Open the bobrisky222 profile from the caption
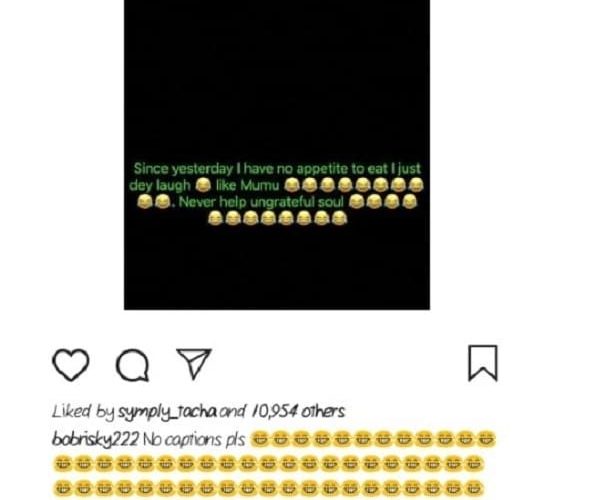 95,440
